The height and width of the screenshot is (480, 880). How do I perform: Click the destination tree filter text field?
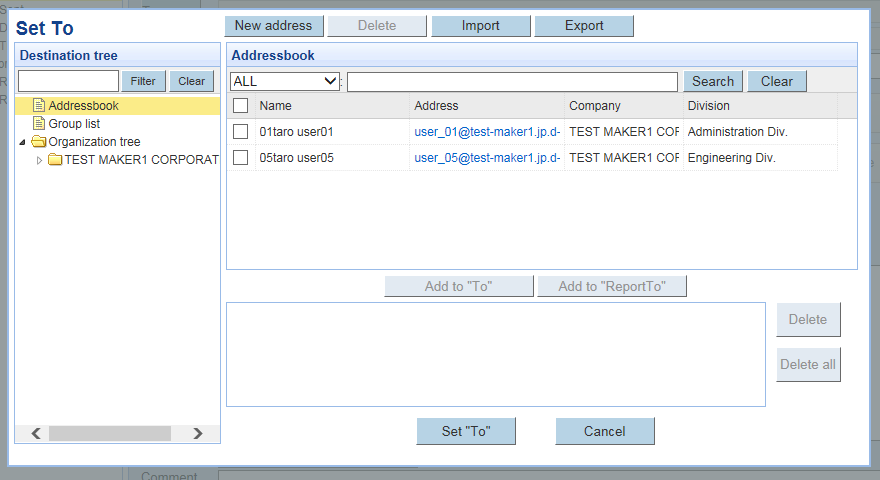68,81
